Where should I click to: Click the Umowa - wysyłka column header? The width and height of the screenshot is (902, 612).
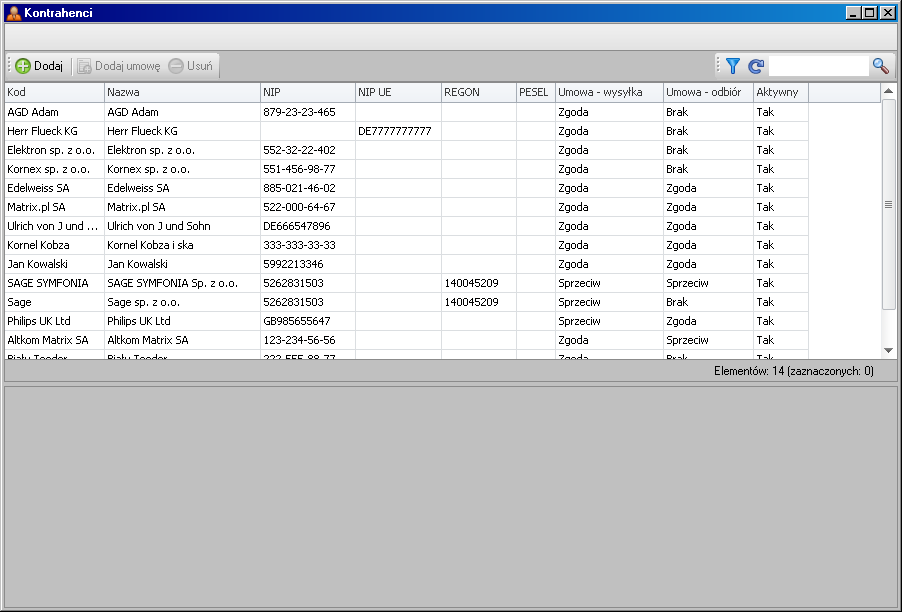pyautogui.click(x=608, y=92)
